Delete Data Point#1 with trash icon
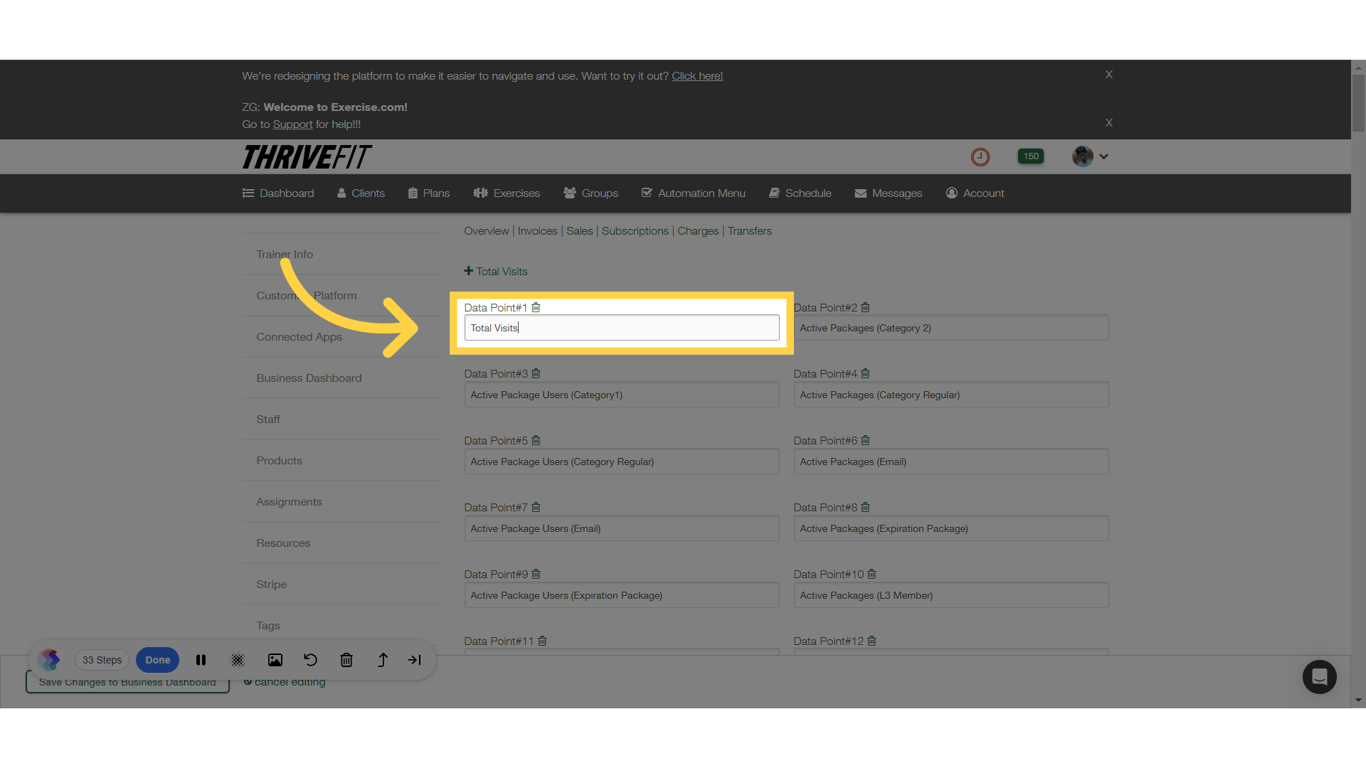The width and height of the screenshot is (1366, 768). click(x=536, y=307)
